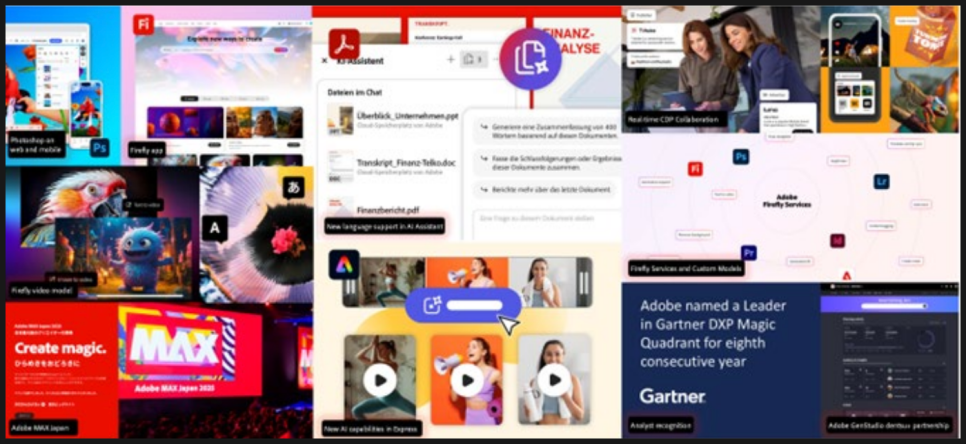Click the 'Firefly app' label

coord(147,150)
